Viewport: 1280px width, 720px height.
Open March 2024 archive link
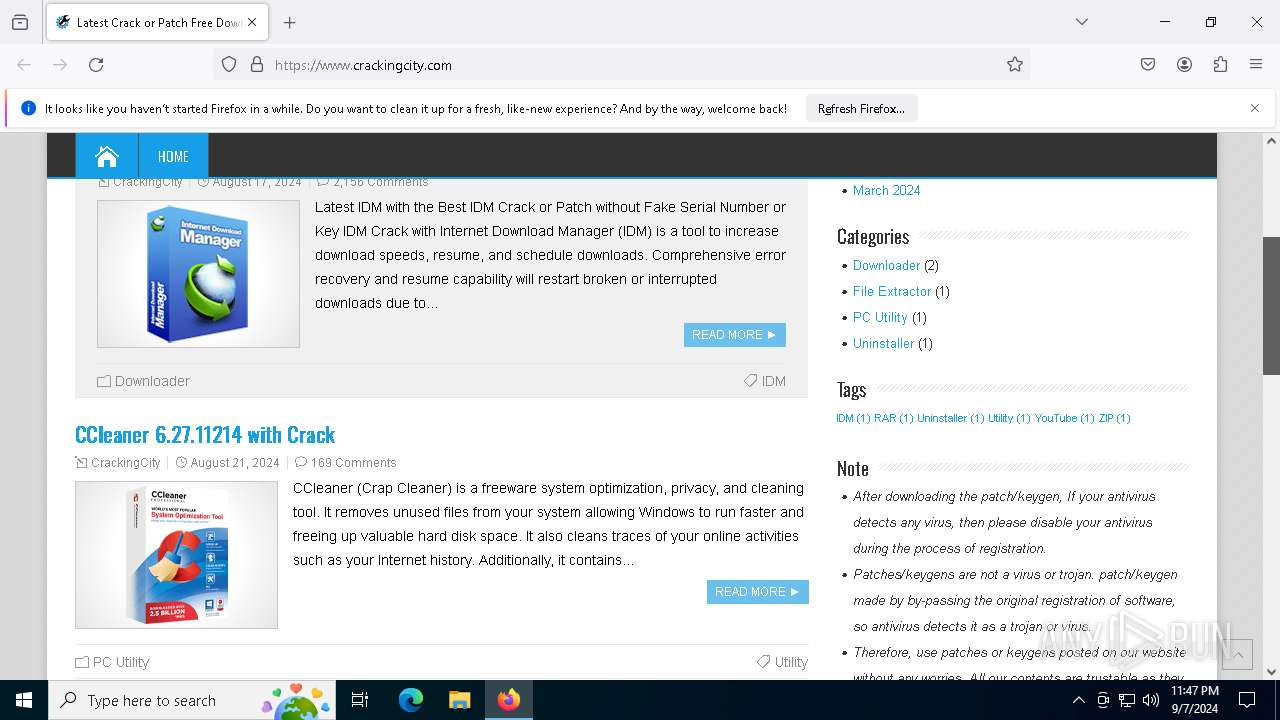[887, 190]
